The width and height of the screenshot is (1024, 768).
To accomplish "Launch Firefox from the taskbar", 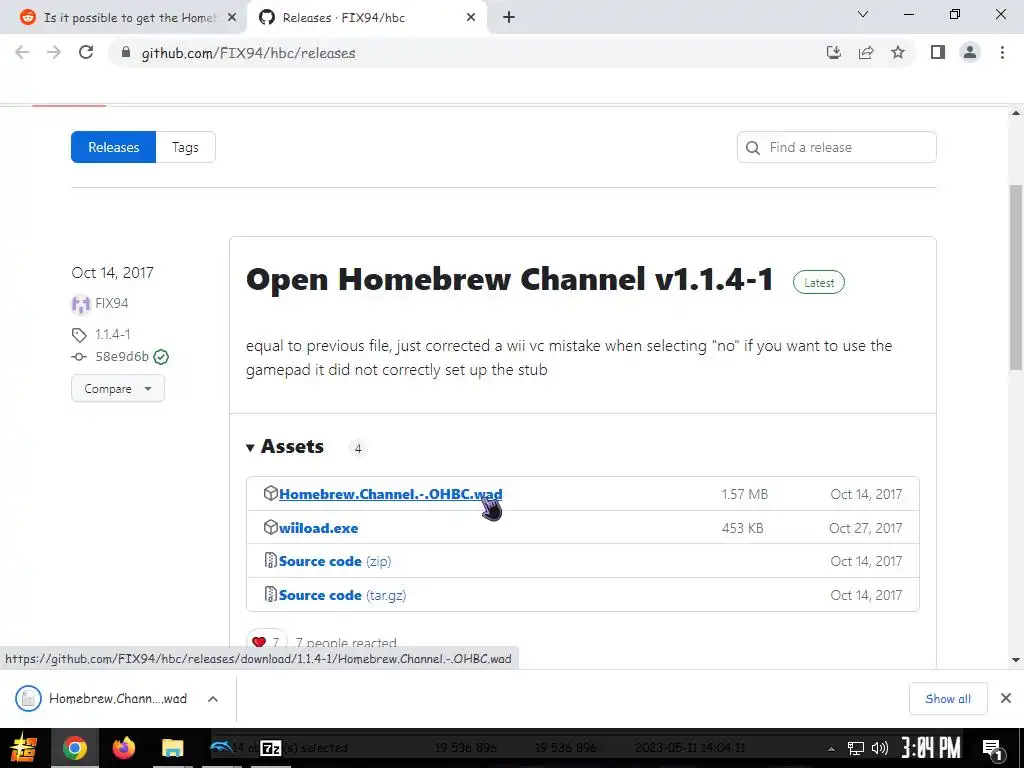I will pos(123,748).
